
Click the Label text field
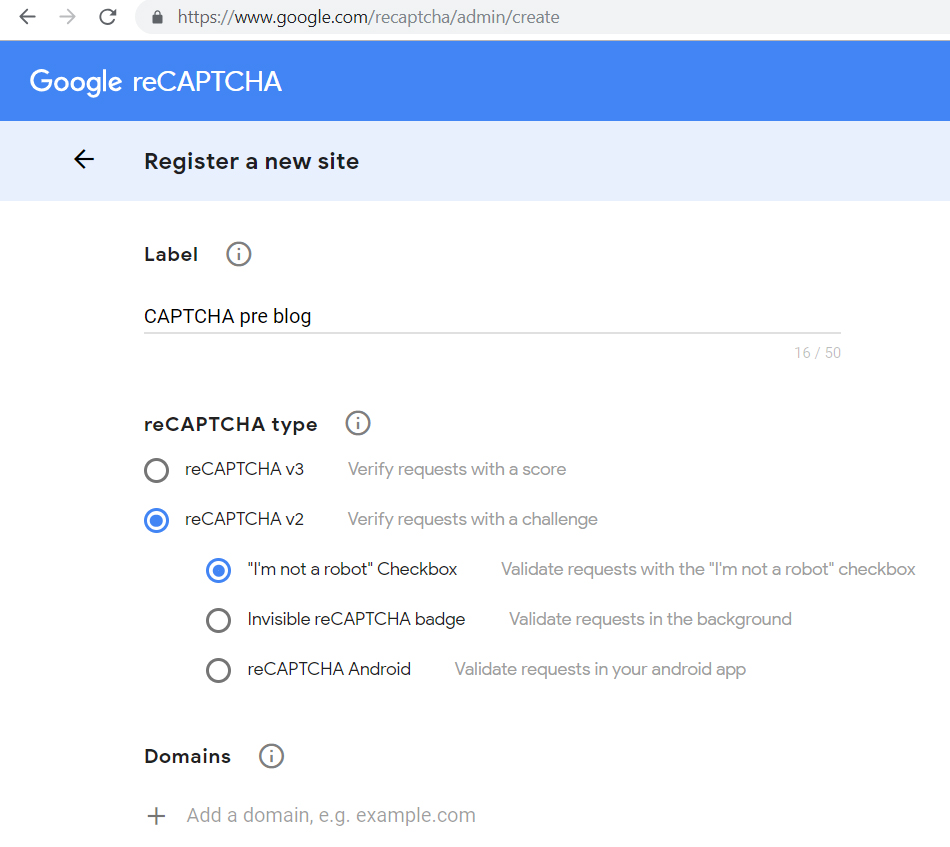(x=492, y=316)
